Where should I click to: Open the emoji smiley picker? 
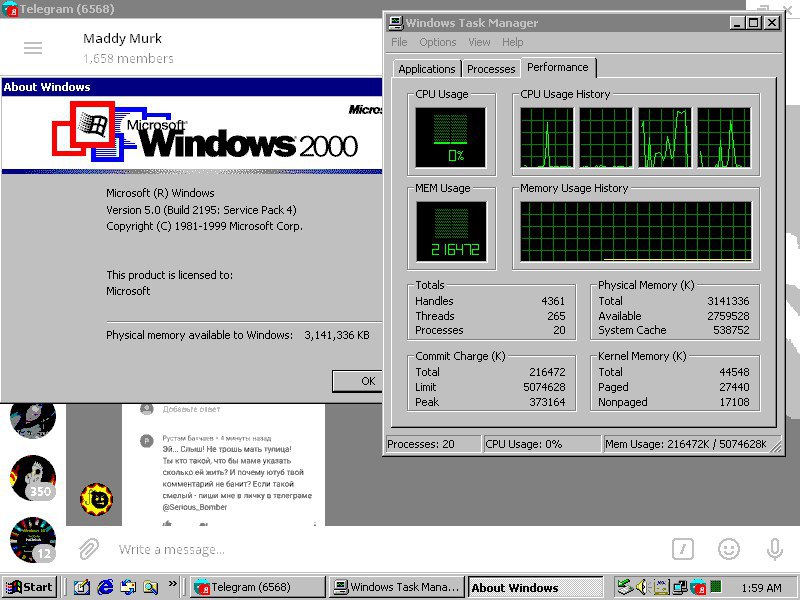pos(729,549)
